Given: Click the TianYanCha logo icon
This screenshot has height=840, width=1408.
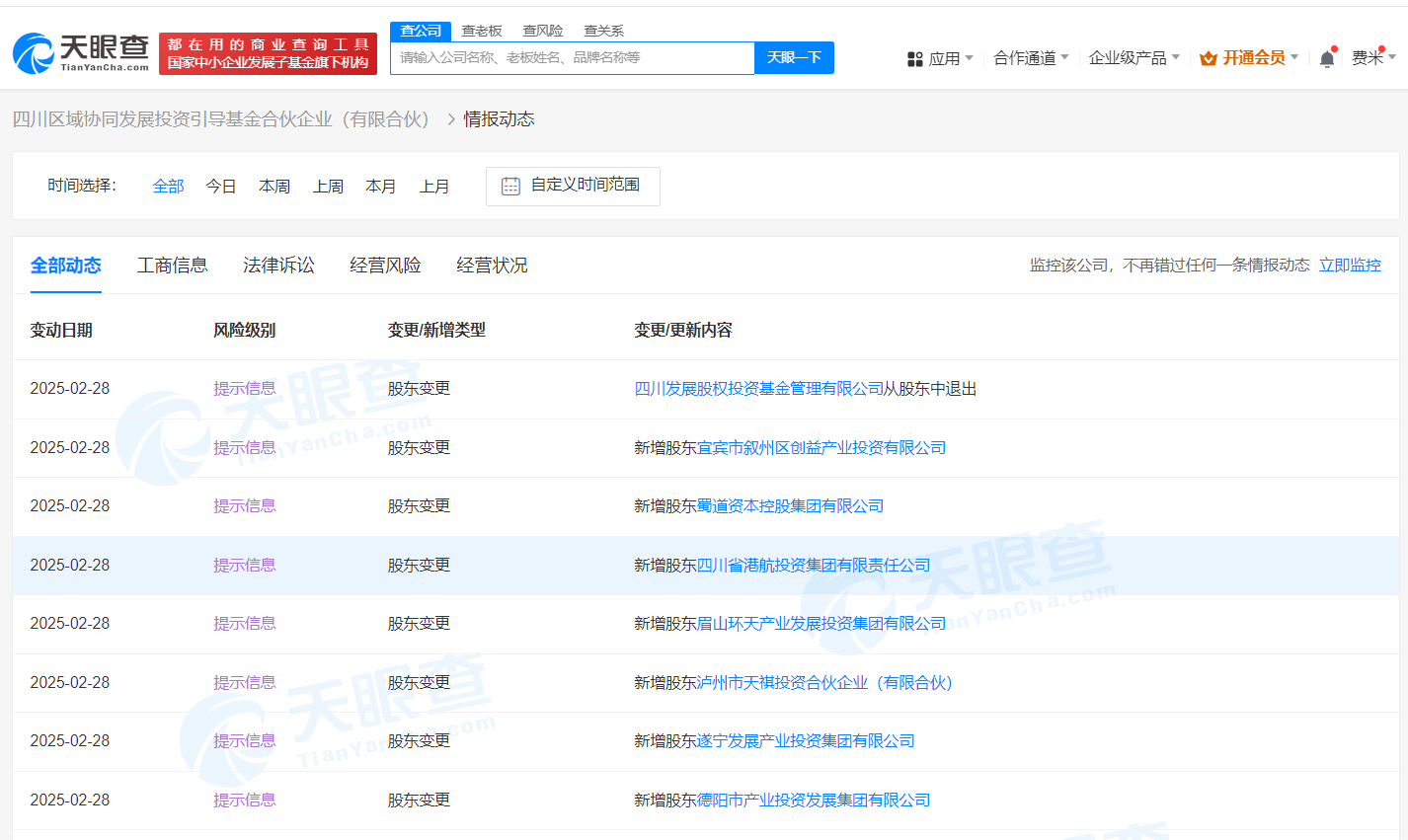Looking at the screenshot, I should pyautogui.click(x=34, y=53).
